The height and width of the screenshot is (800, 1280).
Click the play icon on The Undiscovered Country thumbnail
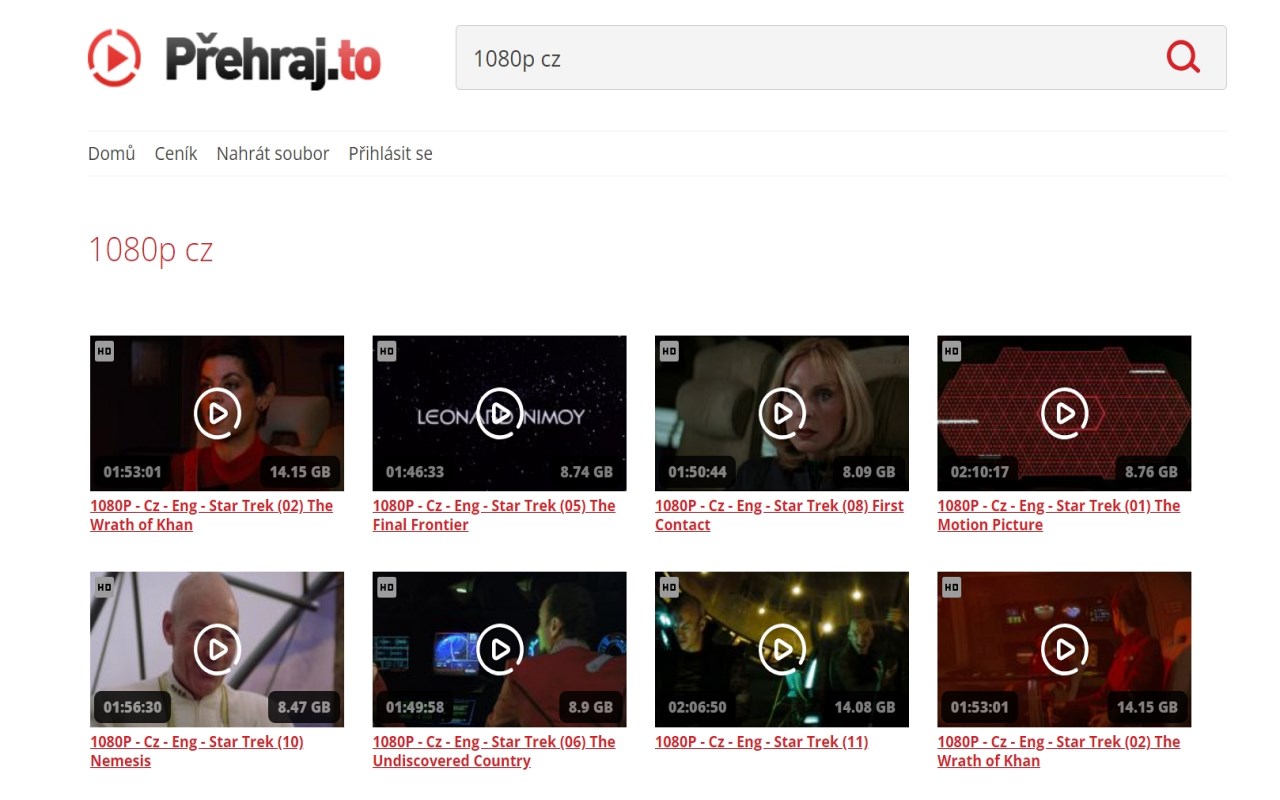pyautogui.click(x=499, y=649)
